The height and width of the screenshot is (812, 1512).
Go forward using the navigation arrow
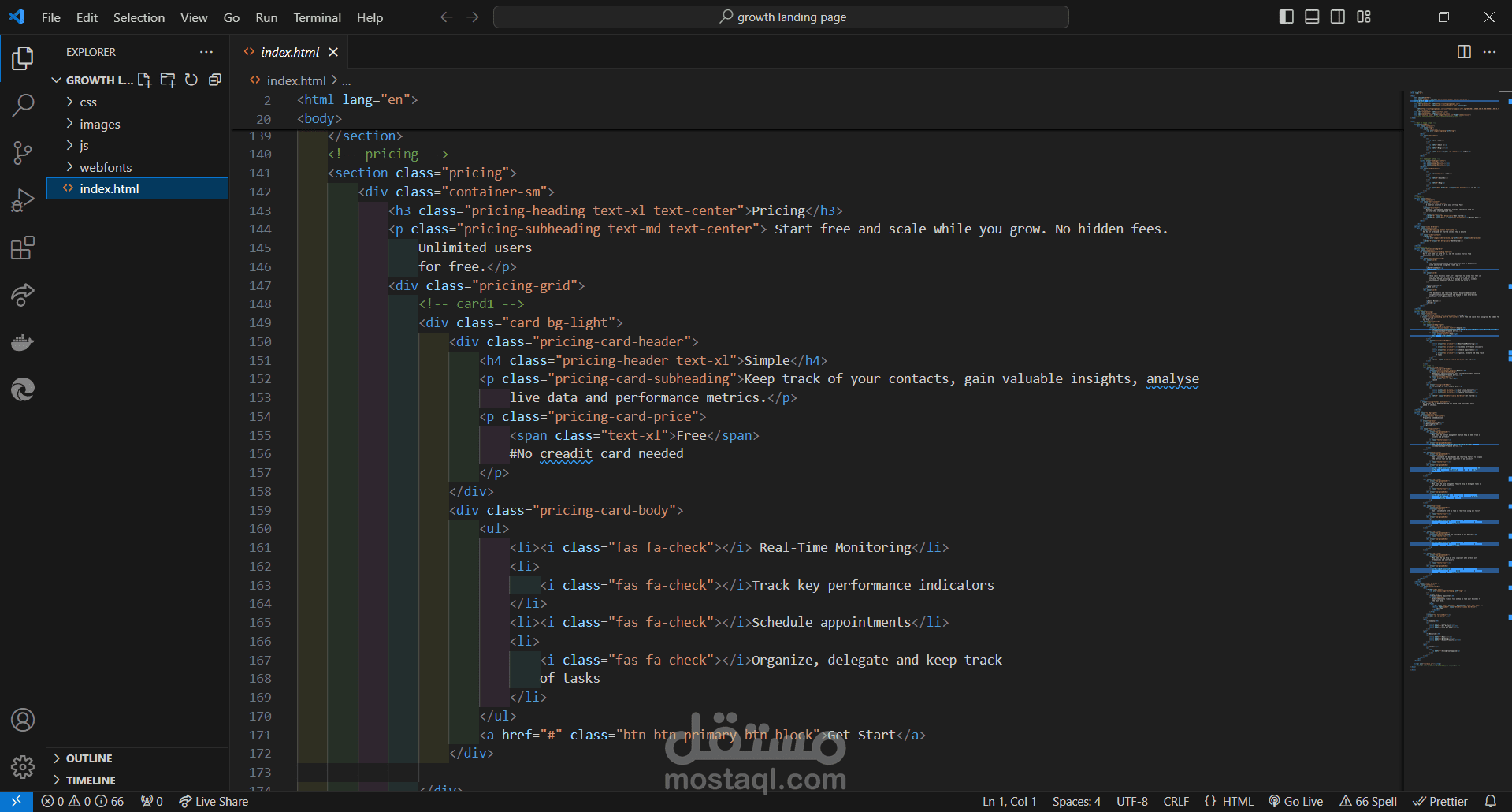coord(473,17)
